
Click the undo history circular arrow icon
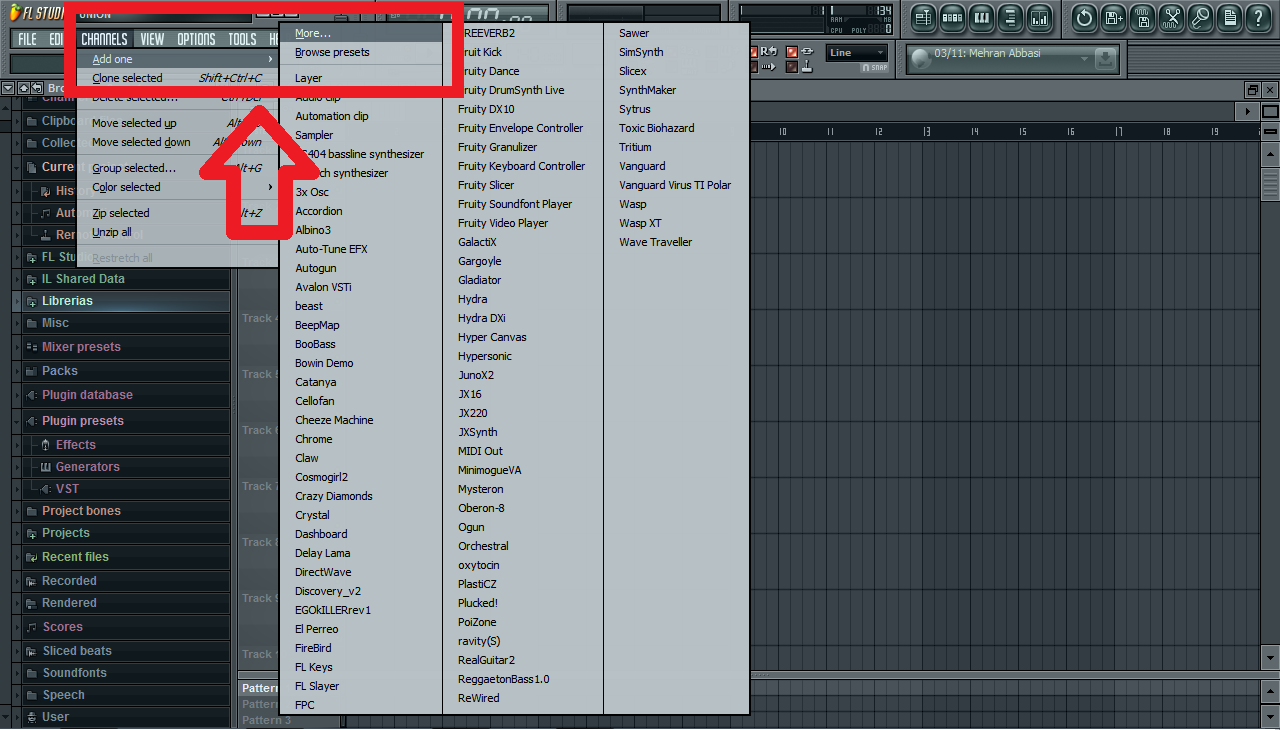[x=1085, y=17]
